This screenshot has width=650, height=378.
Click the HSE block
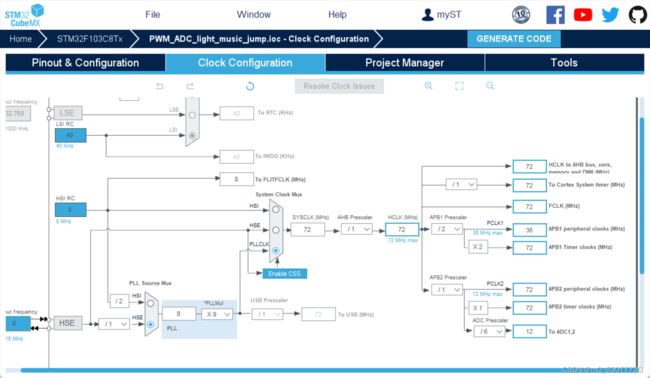coord(68,323)
